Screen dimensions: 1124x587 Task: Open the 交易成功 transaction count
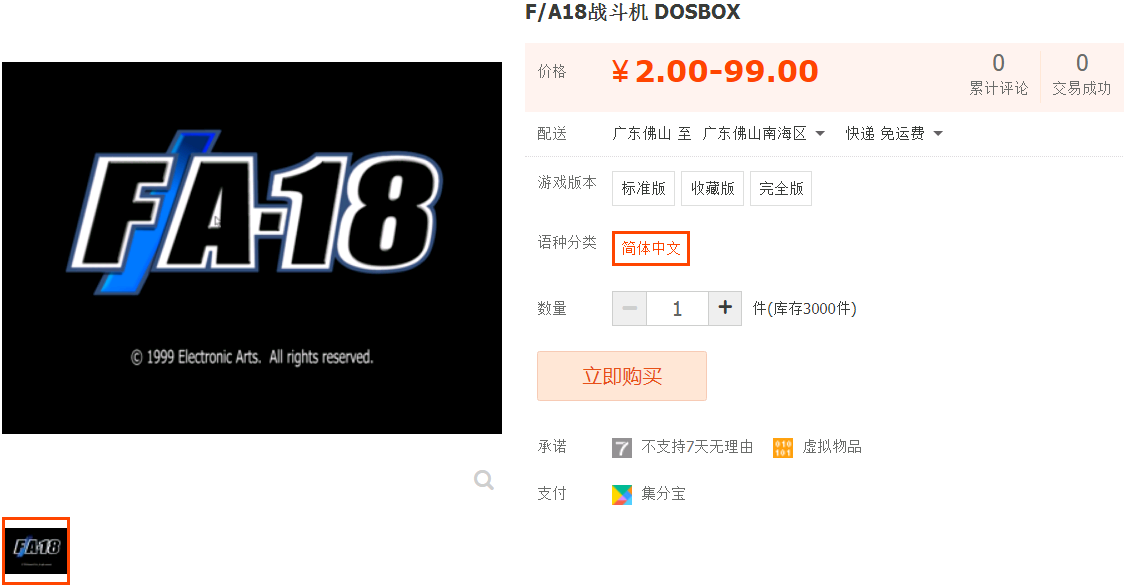(x=1082, y=75)
